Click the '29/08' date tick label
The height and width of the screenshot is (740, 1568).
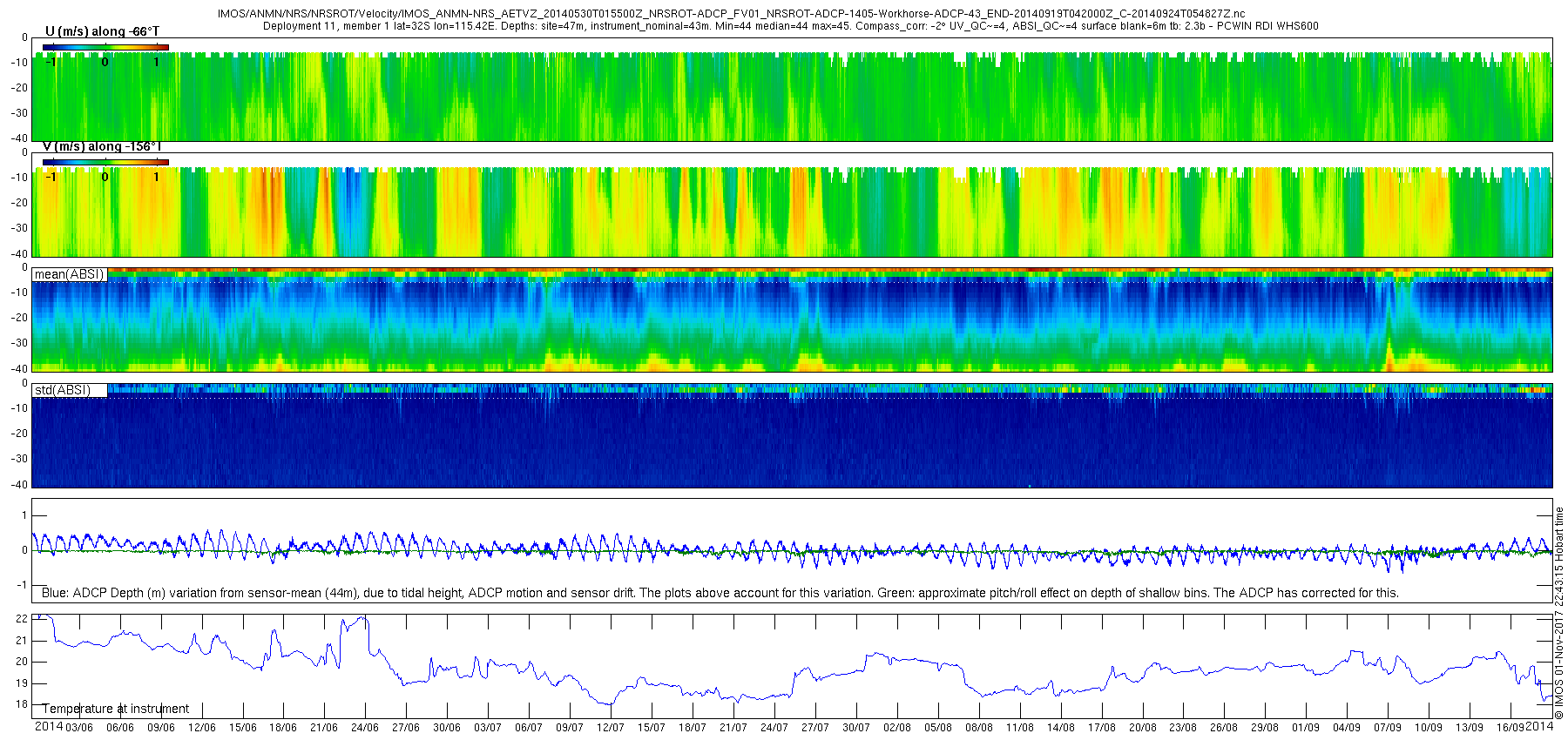1265,728
